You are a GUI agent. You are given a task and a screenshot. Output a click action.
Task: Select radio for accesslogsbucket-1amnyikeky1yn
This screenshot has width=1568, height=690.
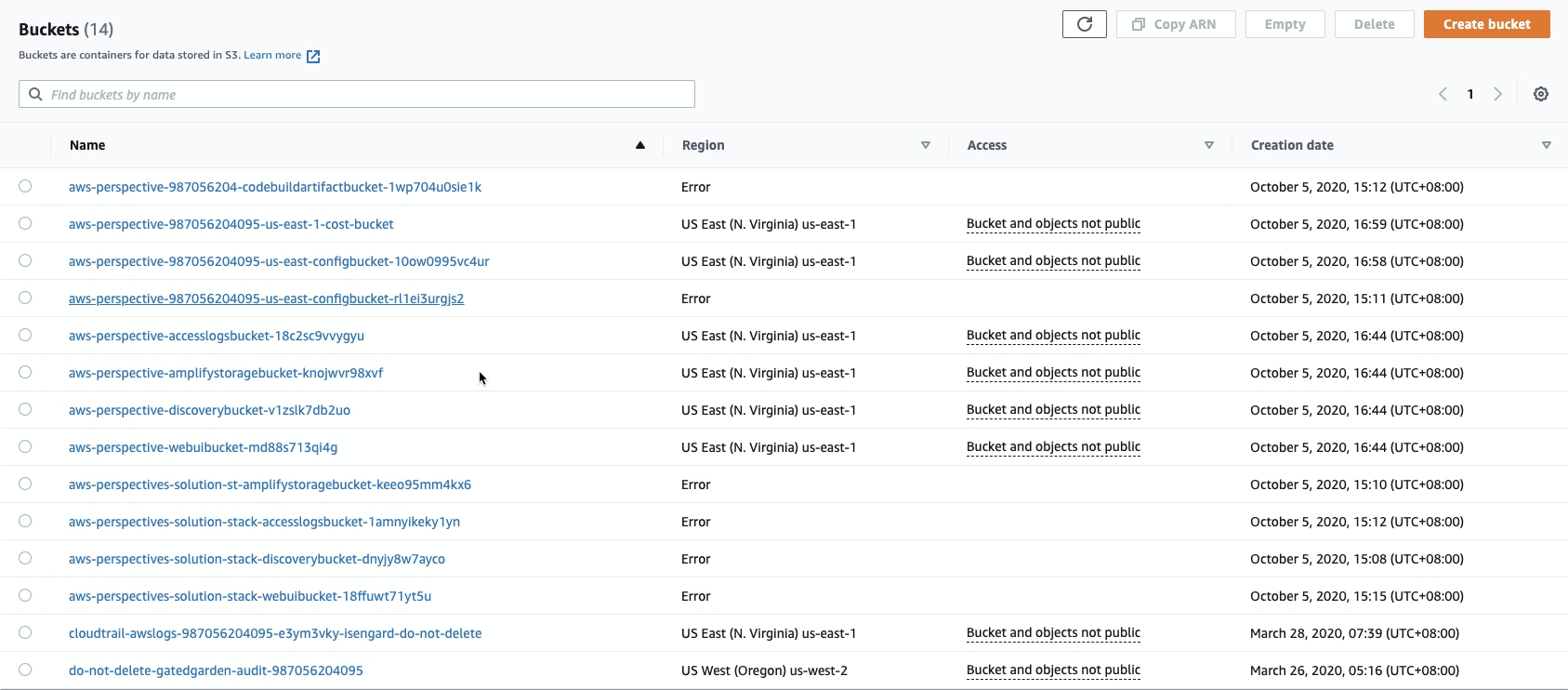(x=25, y=521)
